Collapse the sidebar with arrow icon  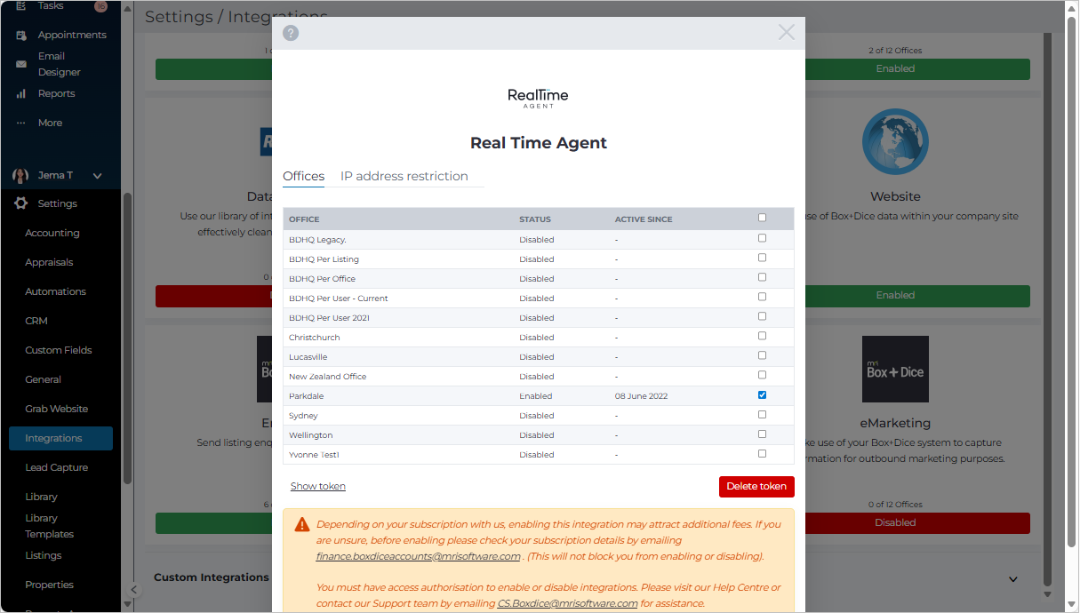134,590
